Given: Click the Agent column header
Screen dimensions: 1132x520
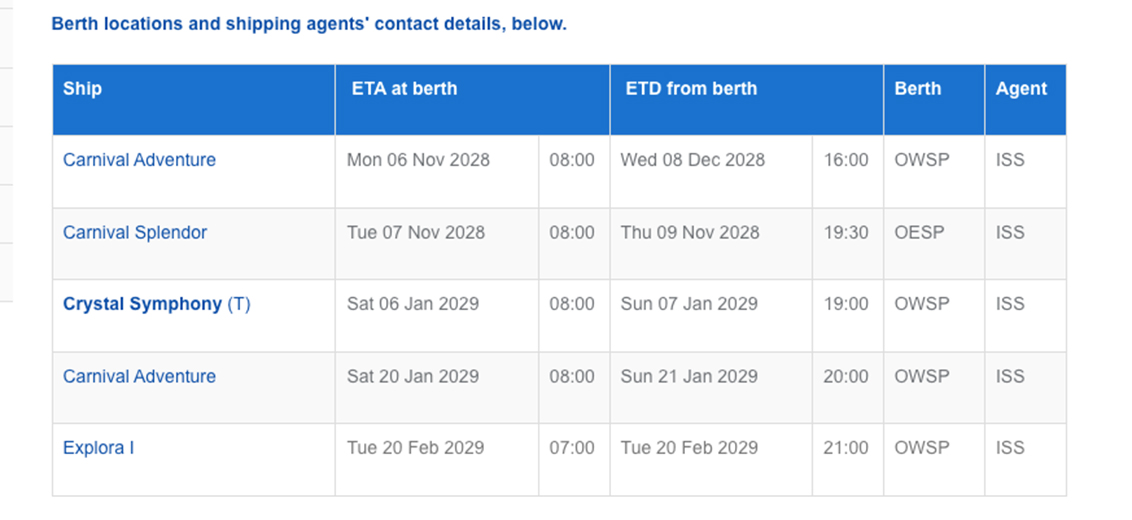Looking at the screenshot, I should click(1021, 88).
